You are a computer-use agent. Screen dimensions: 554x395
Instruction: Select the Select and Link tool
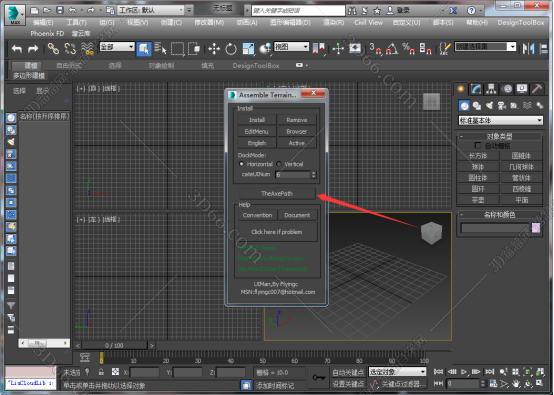coord(53,48)
